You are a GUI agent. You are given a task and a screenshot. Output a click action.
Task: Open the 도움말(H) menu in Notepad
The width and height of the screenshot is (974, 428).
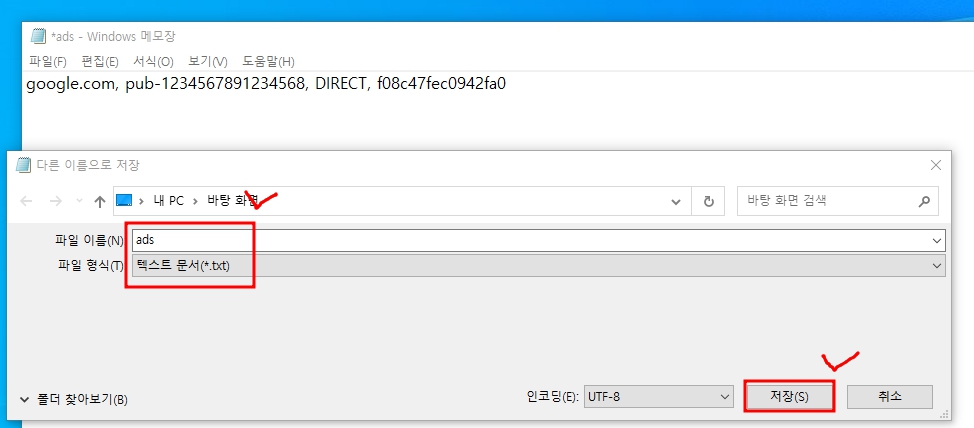click(268, 61)
